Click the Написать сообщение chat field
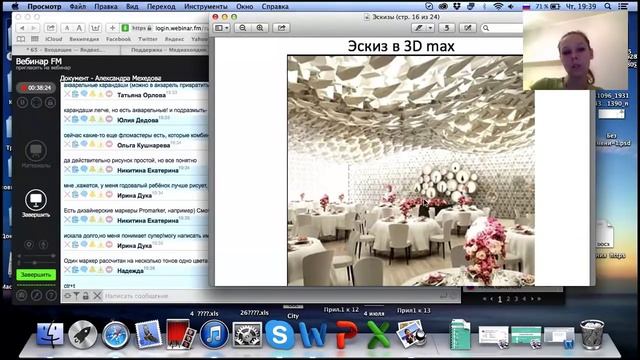This screenshot has width=640, height=360. point(269,296)
